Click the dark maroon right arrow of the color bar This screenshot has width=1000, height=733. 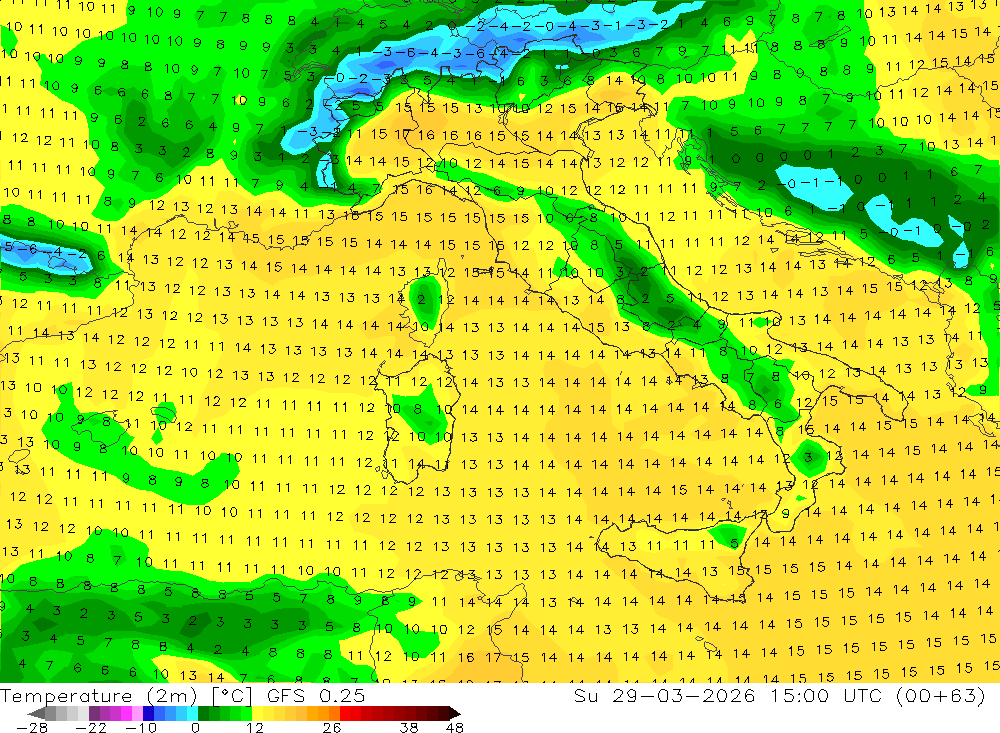[x=455, y=713]
